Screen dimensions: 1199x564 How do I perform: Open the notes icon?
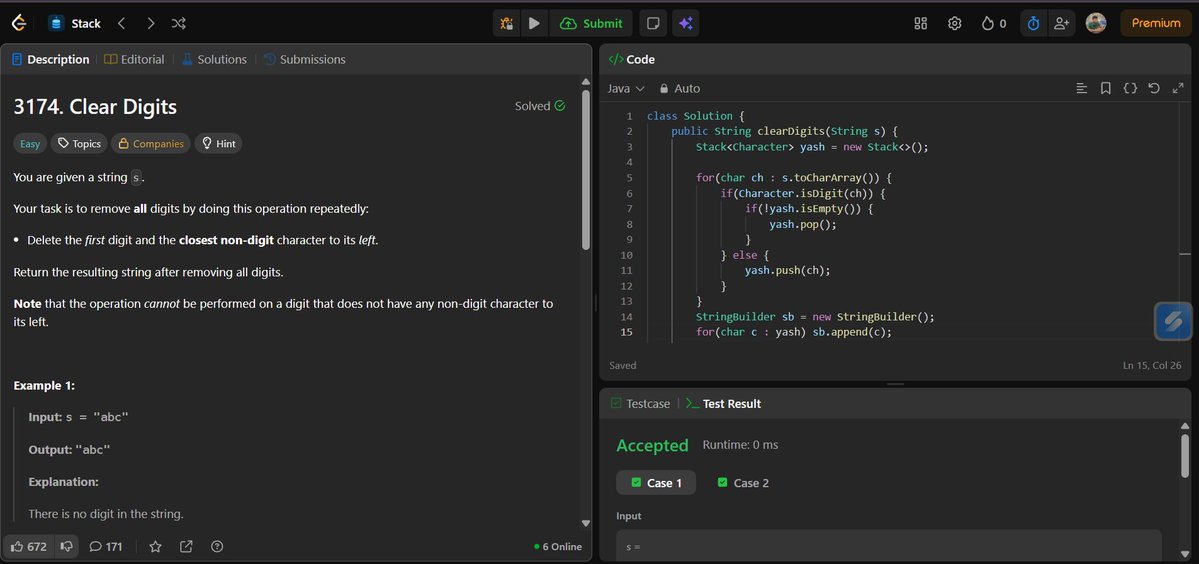tap(653, 24)
